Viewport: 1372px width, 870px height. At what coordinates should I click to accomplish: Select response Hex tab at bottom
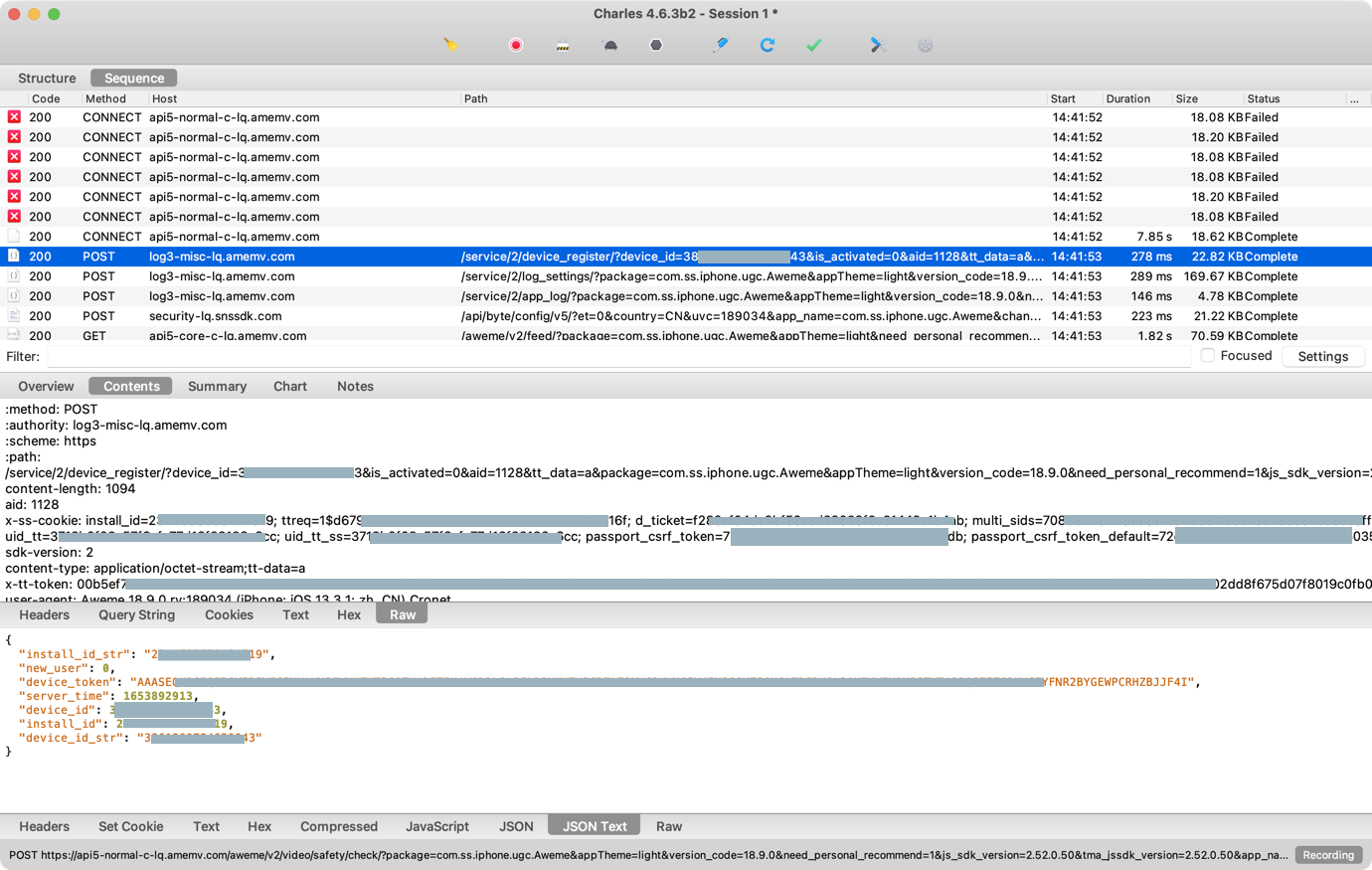tap(259, 826)
